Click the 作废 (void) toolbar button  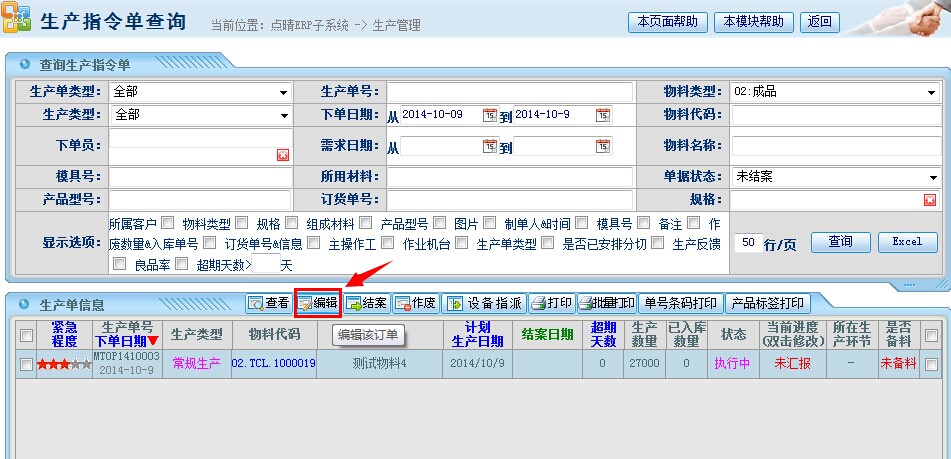click(x=415, y=303)
